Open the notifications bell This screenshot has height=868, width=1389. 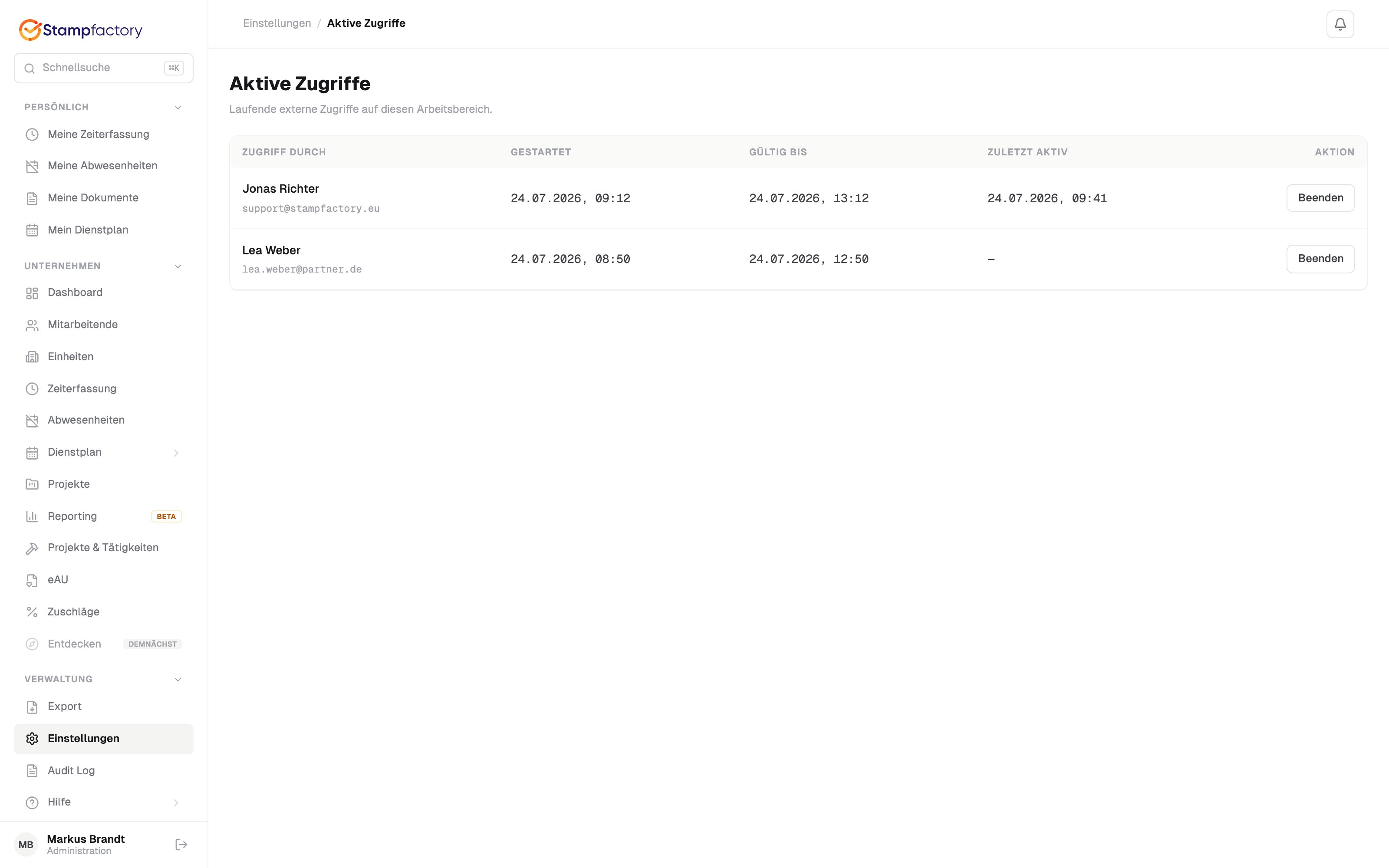(1340, 24)
